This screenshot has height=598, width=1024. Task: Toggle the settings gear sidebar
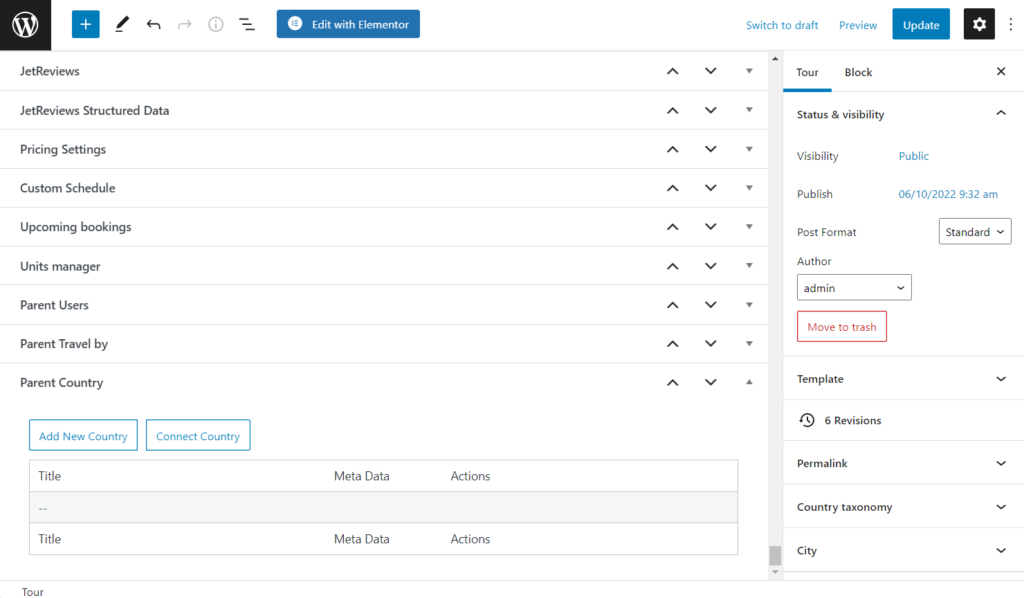click(979, 25)
